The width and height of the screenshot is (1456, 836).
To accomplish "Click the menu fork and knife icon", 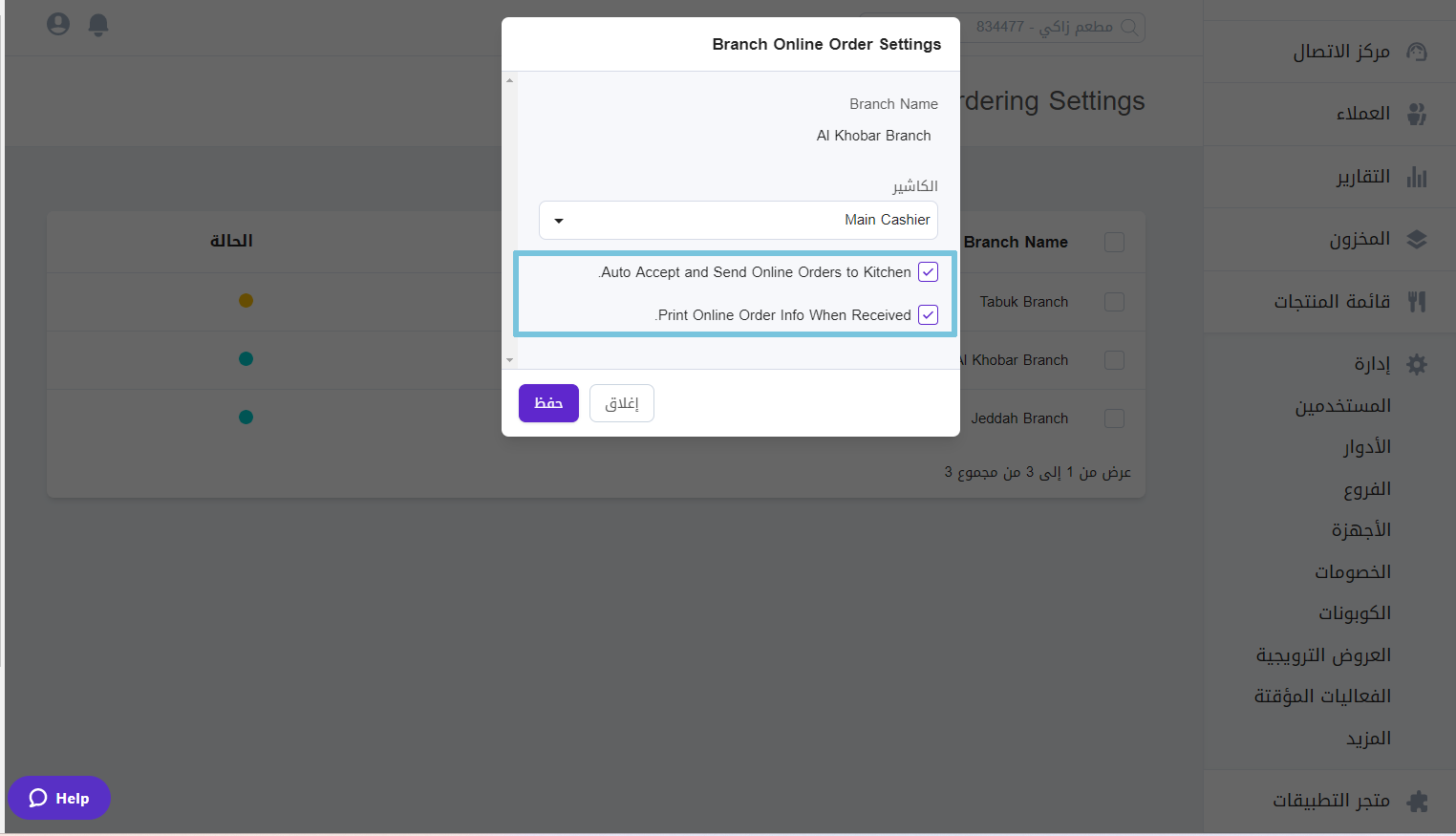I will tap(1417, 302).
